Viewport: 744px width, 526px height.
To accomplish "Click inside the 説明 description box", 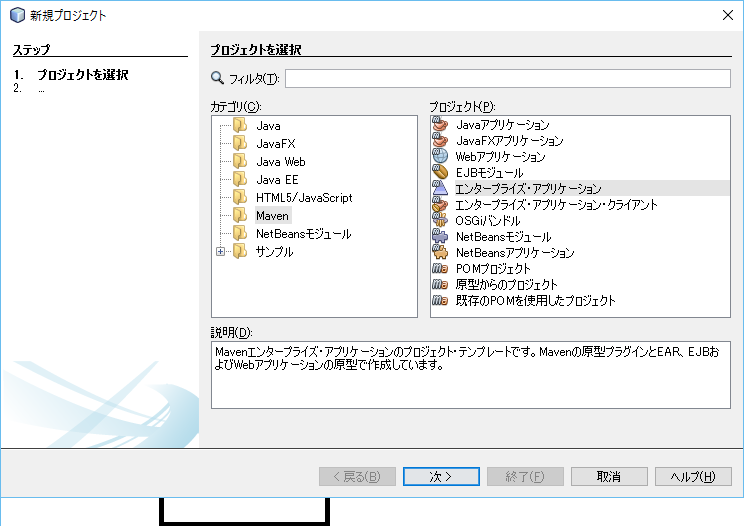I will tap(471, 375).
